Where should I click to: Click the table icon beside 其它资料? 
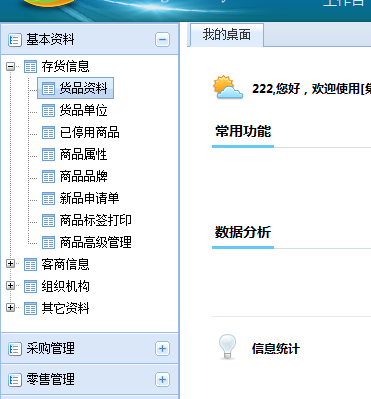pyautogui.click(x=30, y=309)
